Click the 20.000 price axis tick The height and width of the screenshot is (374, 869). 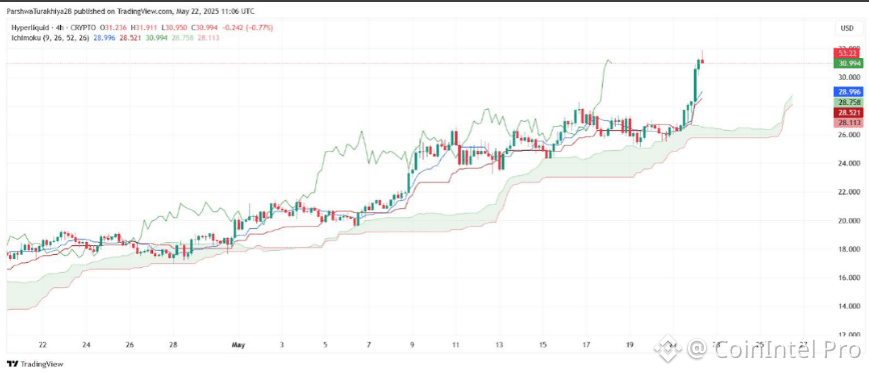tap(848, 221)
